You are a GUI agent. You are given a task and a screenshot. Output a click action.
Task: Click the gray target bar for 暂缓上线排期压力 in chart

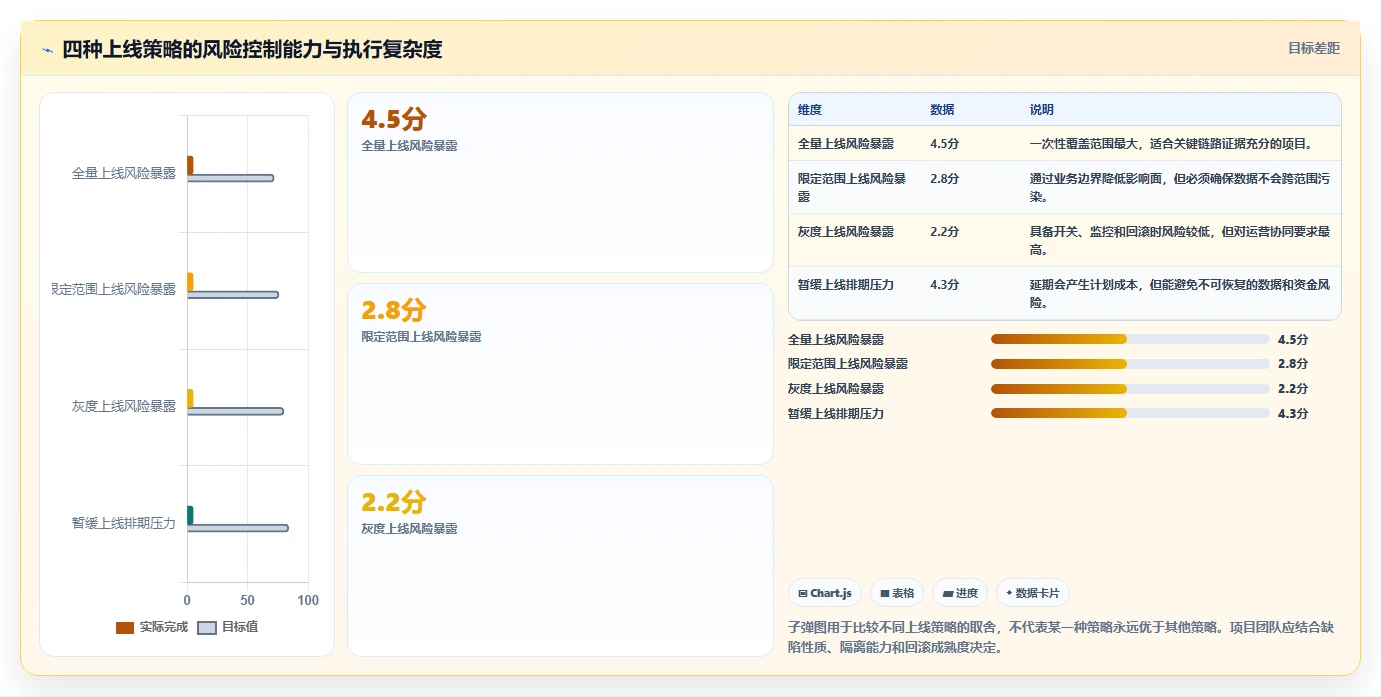[238, 528]
